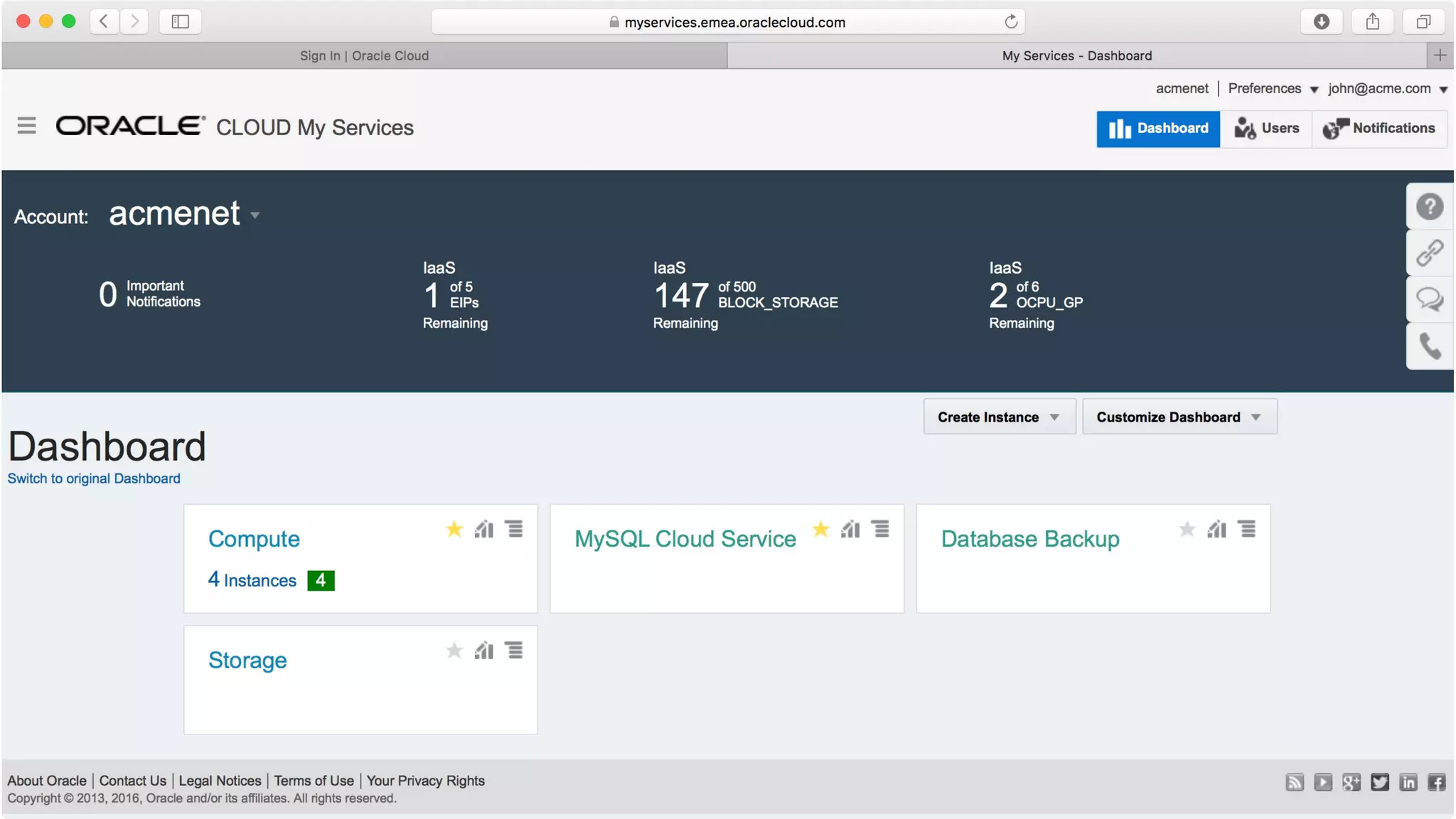Image resolution: width=1456 pixels, height=819 pixels.
Task: Open the chat bubbles side icon
Action: click(1429, 299)
